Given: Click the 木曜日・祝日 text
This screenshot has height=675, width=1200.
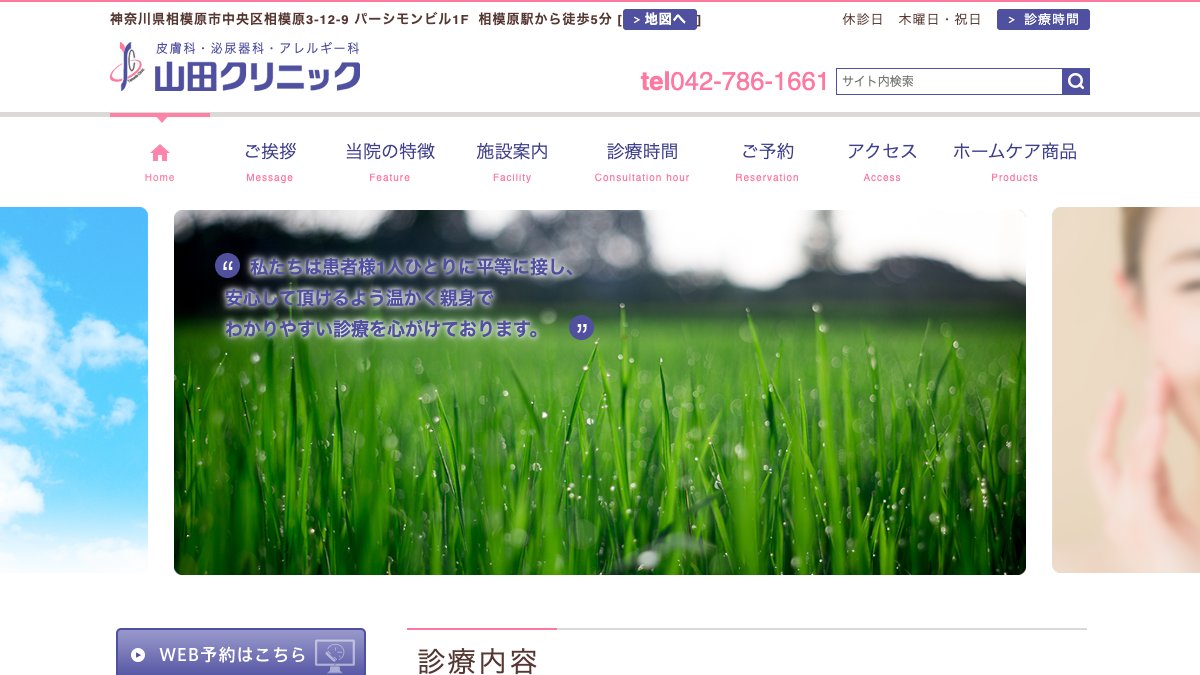Looking at the screenshot, I should (940, 19).
